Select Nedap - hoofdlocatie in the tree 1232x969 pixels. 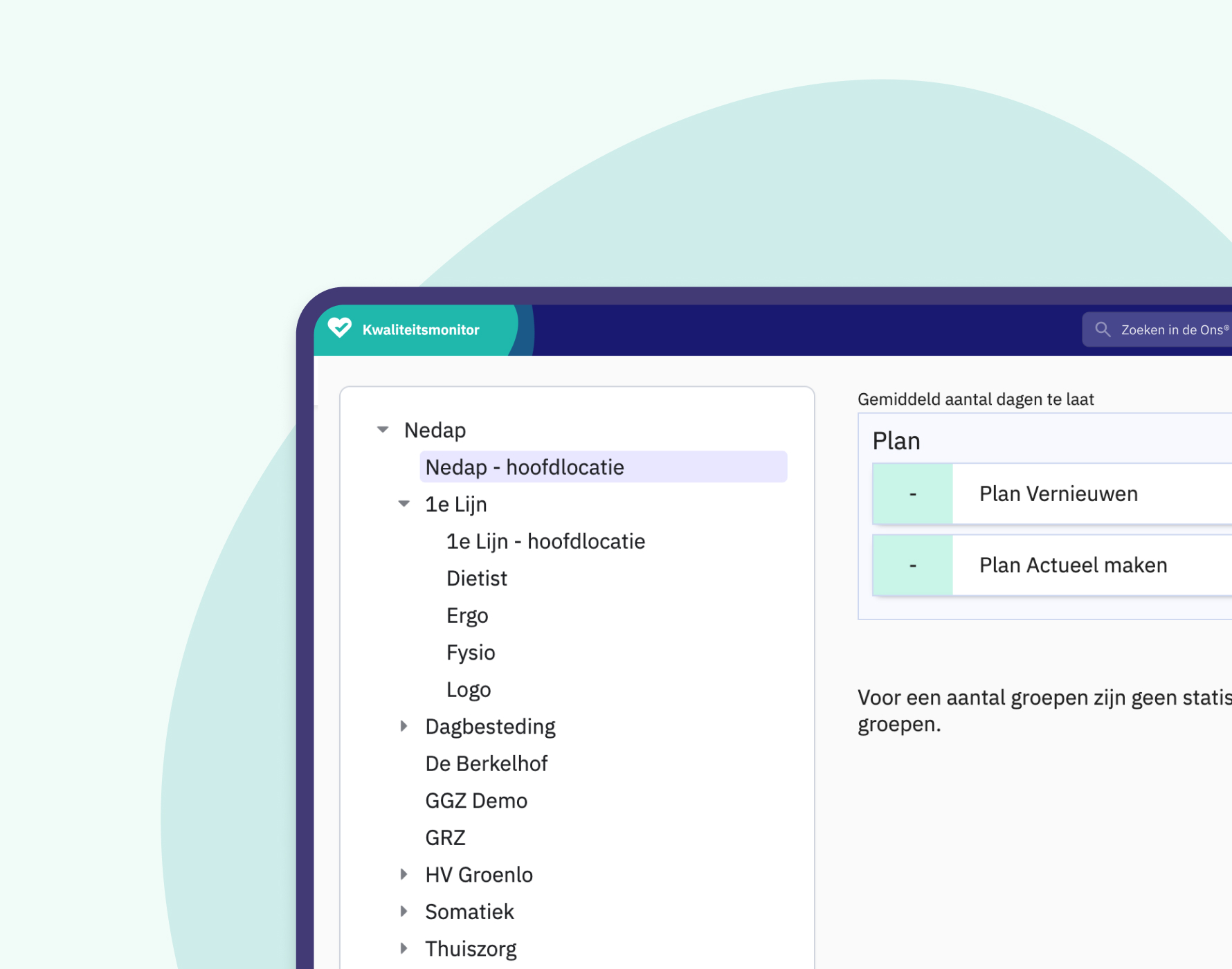pos(525,467)
